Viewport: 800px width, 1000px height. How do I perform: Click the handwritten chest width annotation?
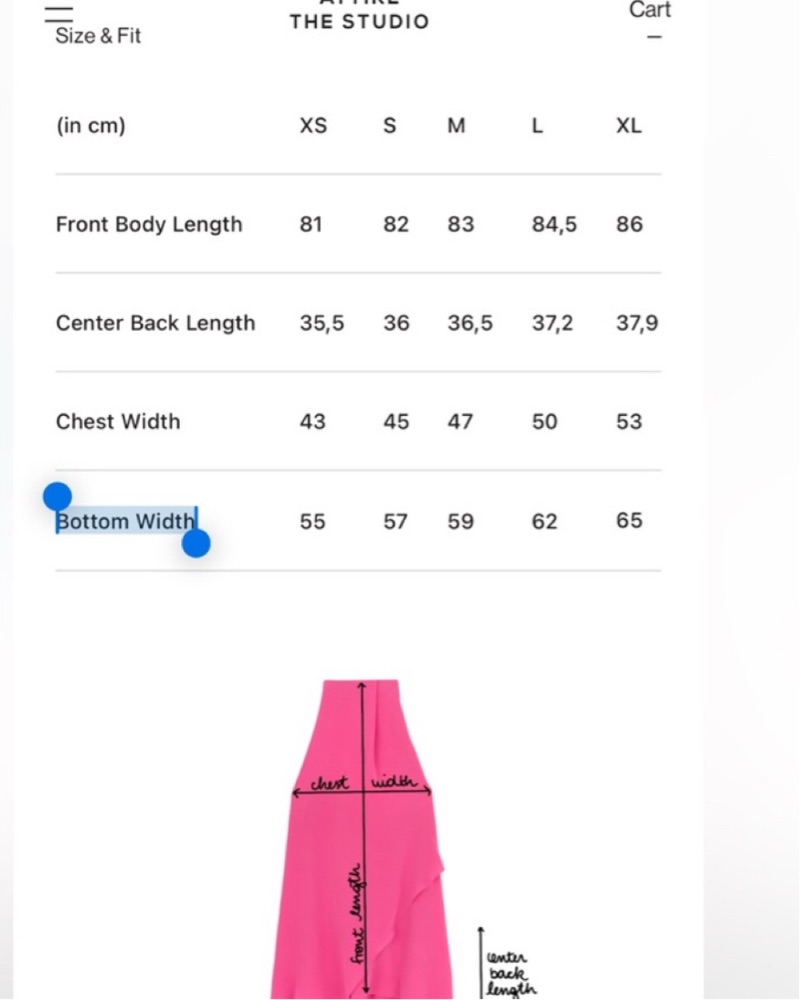click(x=362, y=783)
